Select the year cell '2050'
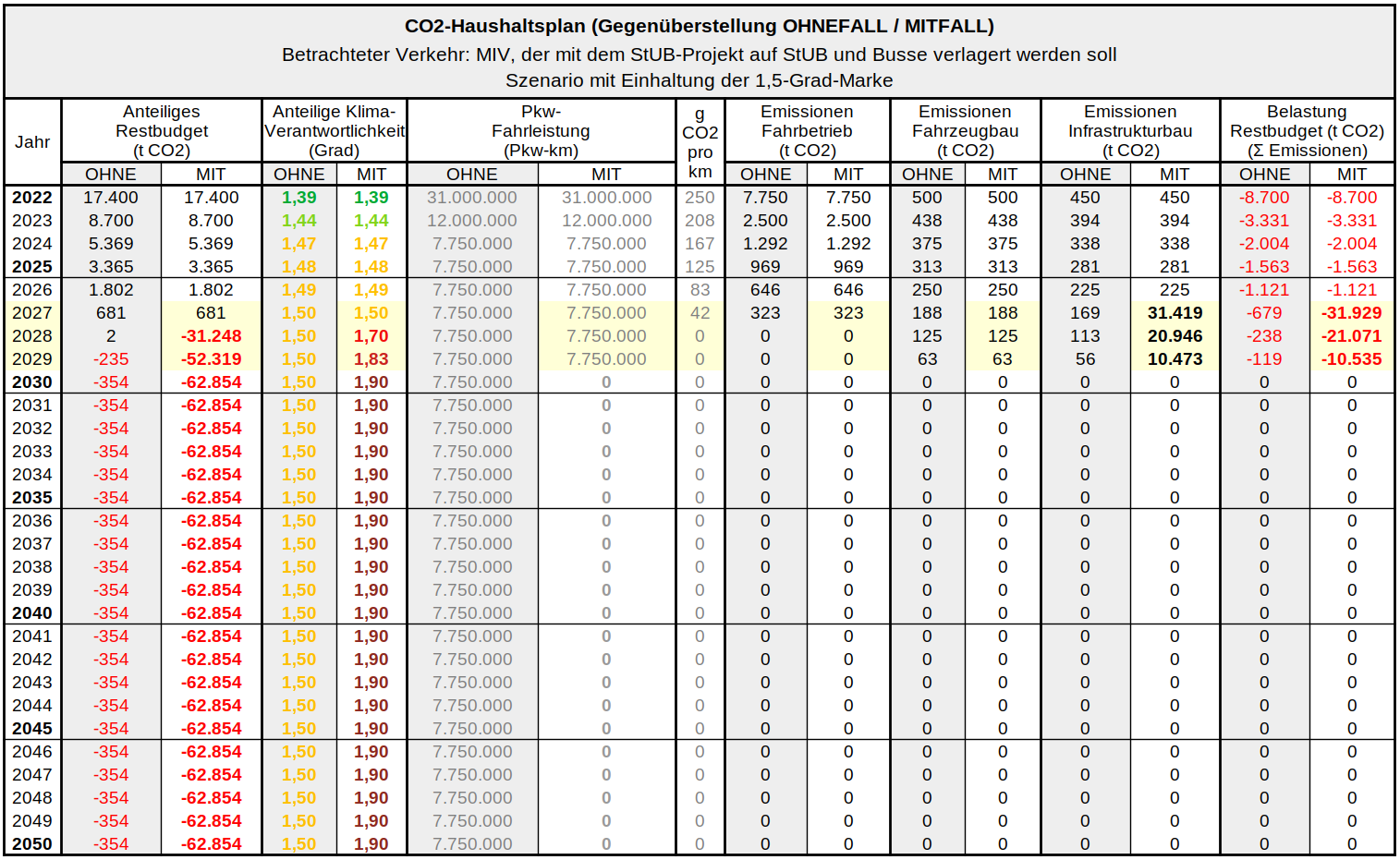The width and height of the screenshot is (1400, 860). (32, 844)
